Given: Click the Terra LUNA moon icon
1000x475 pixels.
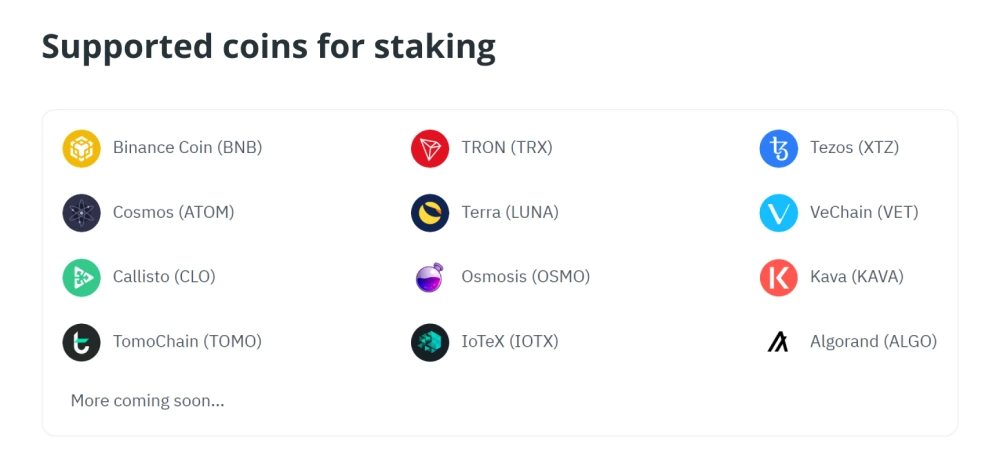Looking at the screenshot, I should [x=430, y=213].
